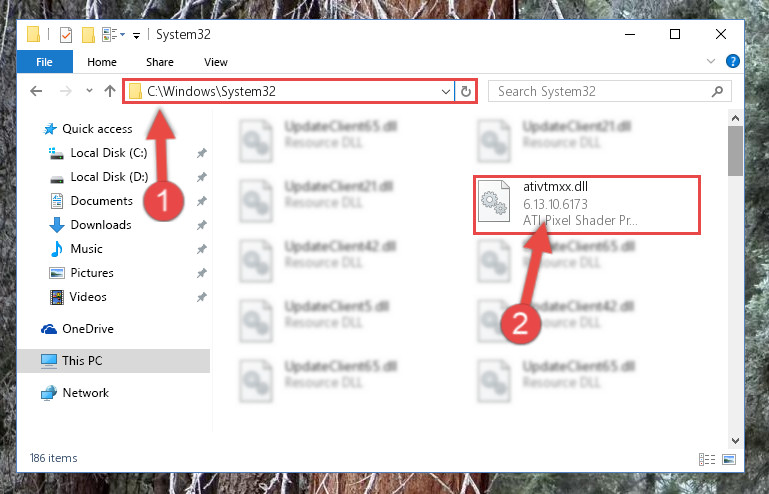This screenshot has width=769, height=494.
Task: Switch to Details view icon
Action: pos(707,460)
